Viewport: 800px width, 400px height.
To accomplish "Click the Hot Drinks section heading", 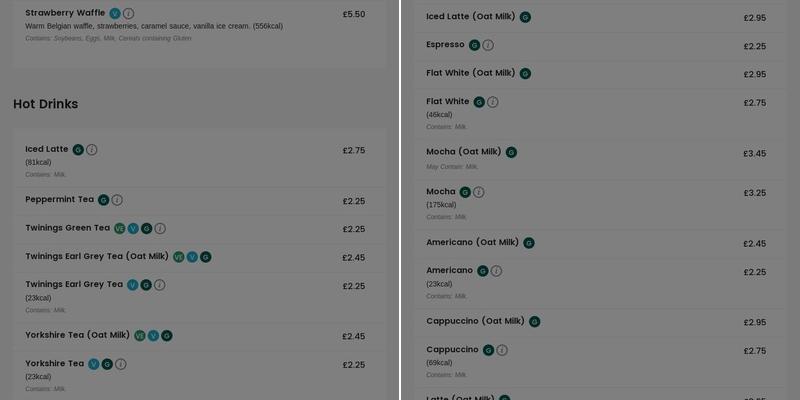I will 45,104.
